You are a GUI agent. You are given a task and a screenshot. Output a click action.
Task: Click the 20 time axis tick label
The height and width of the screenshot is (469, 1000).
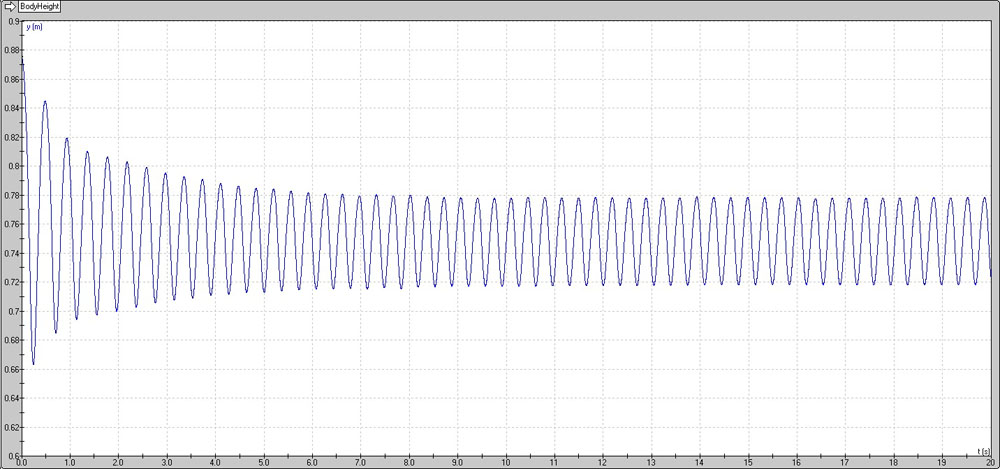pyautogui.click(x=989, y=462)
